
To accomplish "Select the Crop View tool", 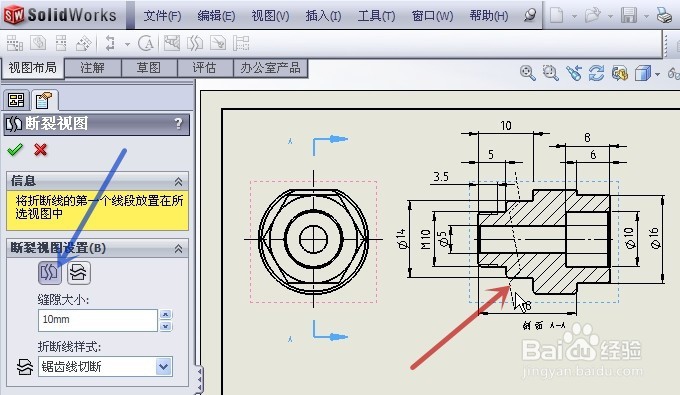I will click(218, 43).
